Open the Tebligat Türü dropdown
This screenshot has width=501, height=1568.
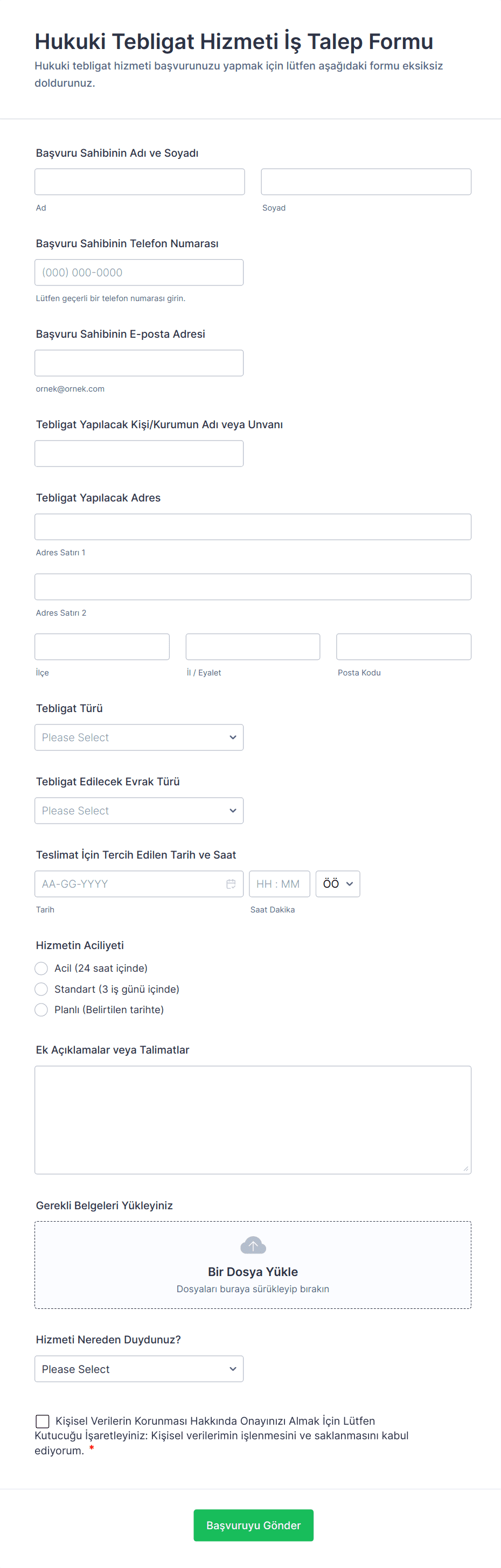[x=139, y=737]
